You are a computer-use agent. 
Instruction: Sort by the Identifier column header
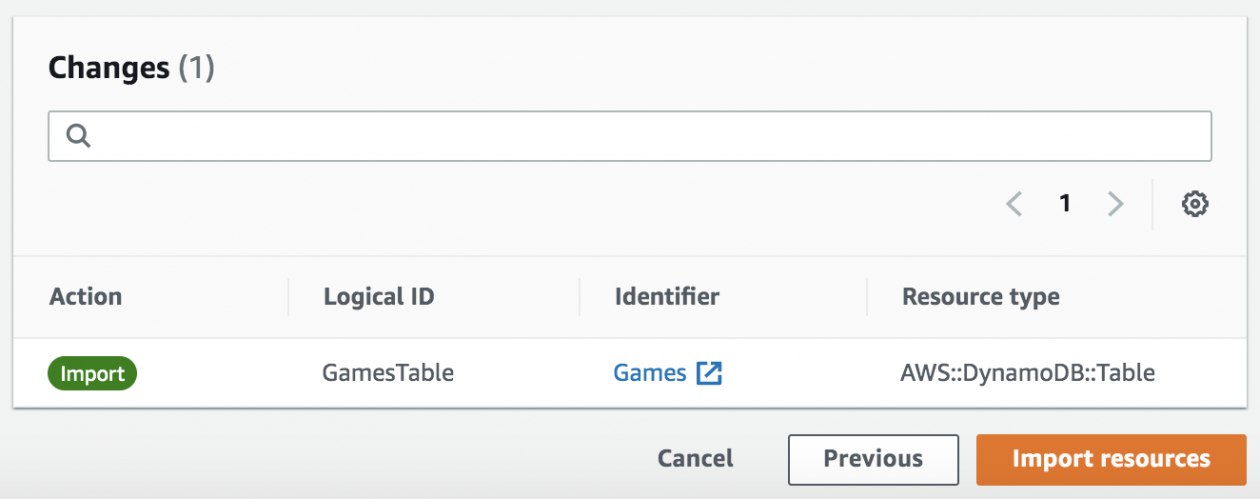[667, 297]
